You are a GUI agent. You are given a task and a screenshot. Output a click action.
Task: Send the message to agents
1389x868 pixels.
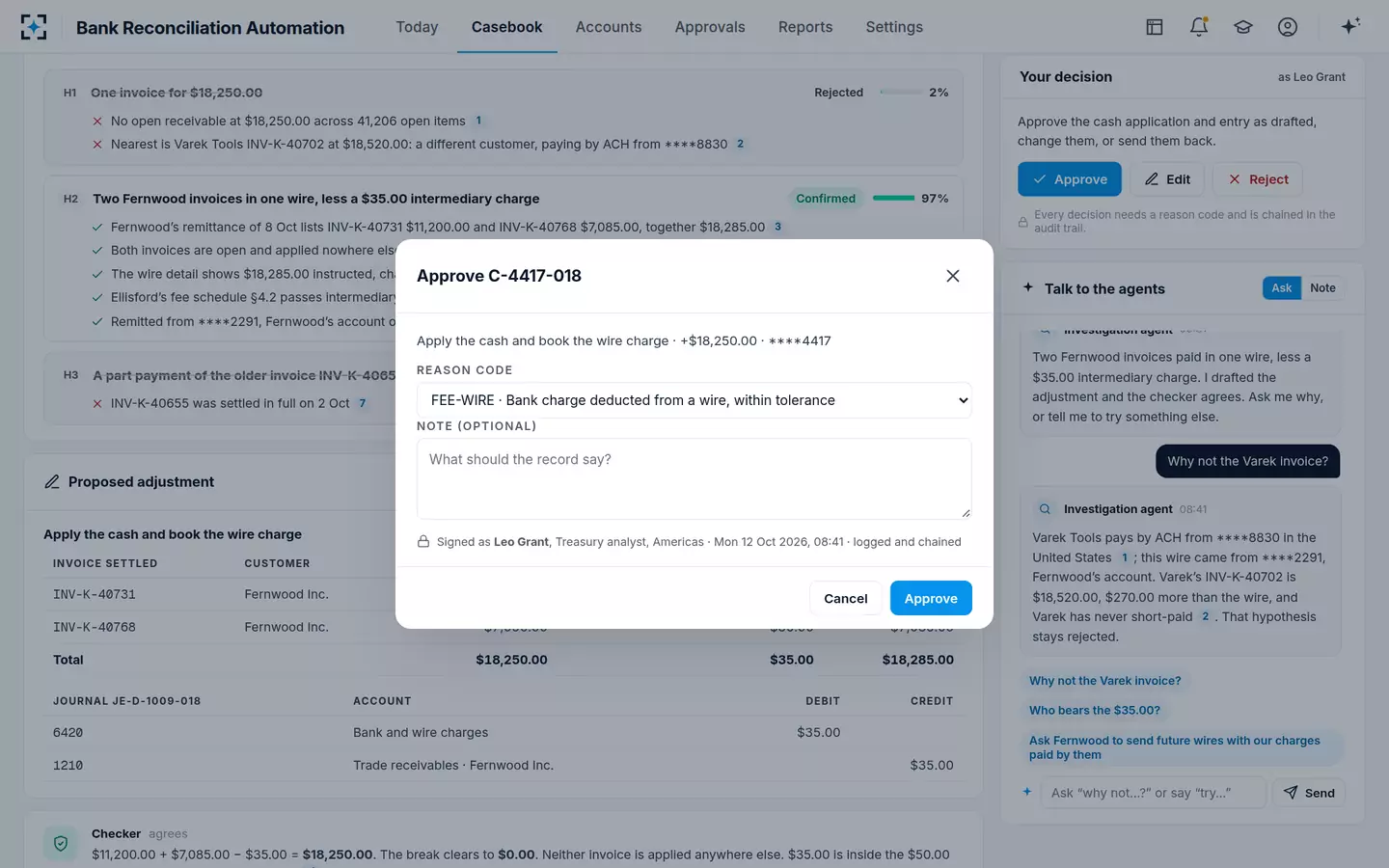[x=1309, y=793]
